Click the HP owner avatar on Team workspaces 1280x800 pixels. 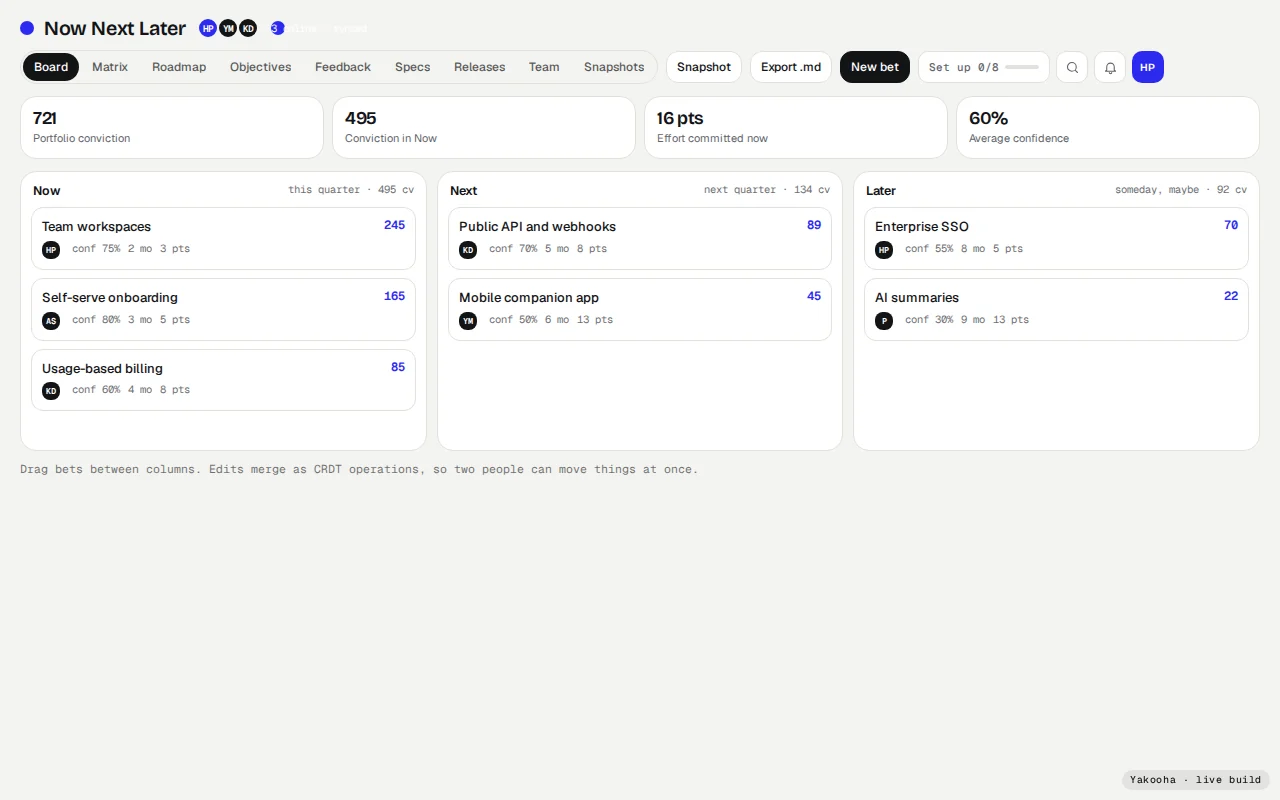point(51,249)
